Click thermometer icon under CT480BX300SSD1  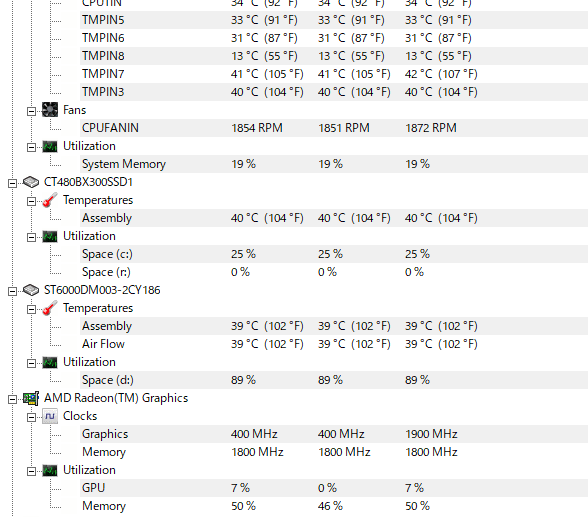[50, 200]
